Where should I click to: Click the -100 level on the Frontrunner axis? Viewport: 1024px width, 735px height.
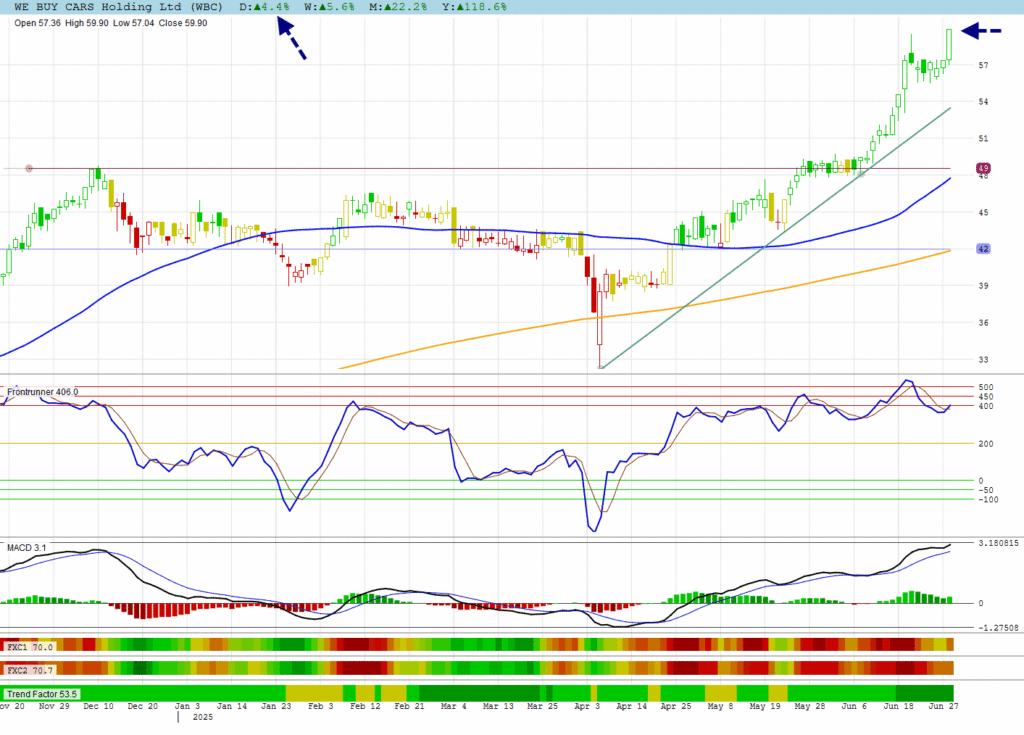click(x=988, y=500)
